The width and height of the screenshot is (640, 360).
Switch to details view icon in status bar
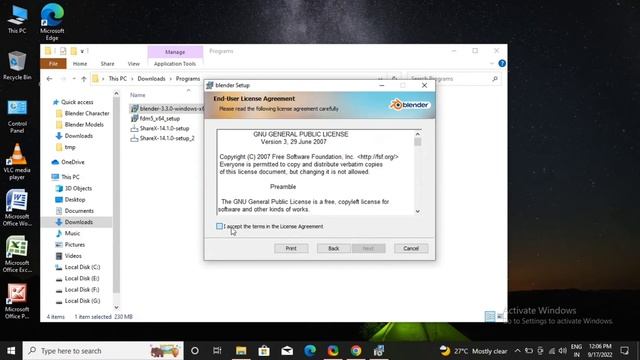(x=490, y=316)
